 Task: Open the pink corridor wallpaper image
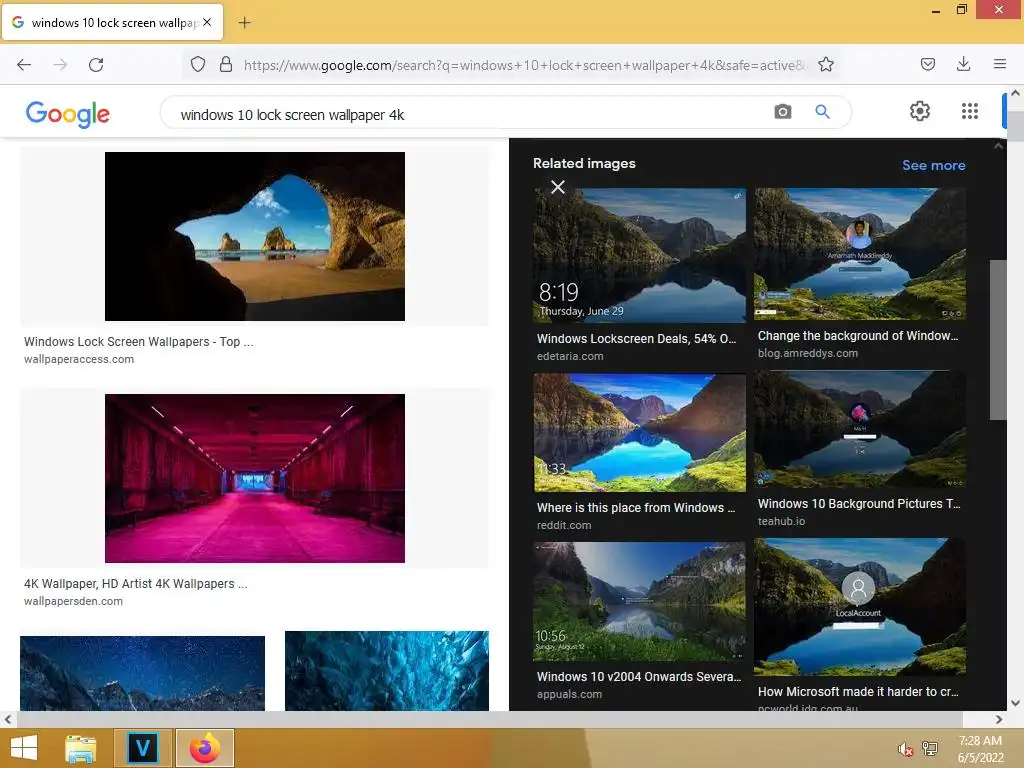[255, 478]
